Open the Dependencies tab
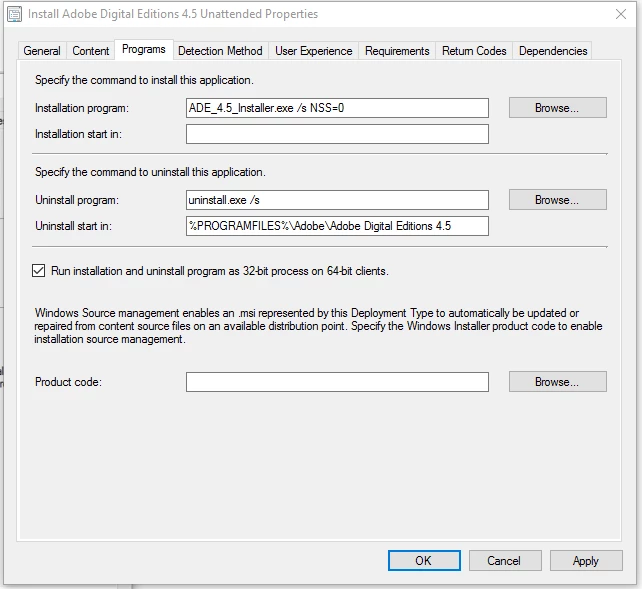The height and width of the screenshot is (589, 642). (553, 51)
